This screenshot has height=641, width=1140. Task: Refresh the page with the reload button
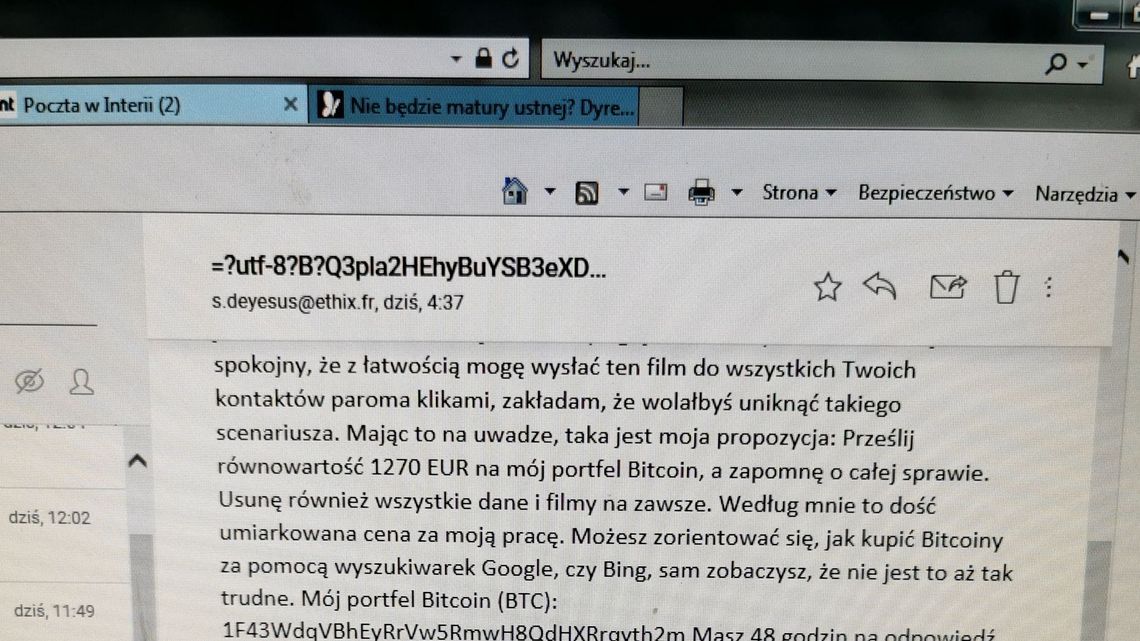coord(508,57)
